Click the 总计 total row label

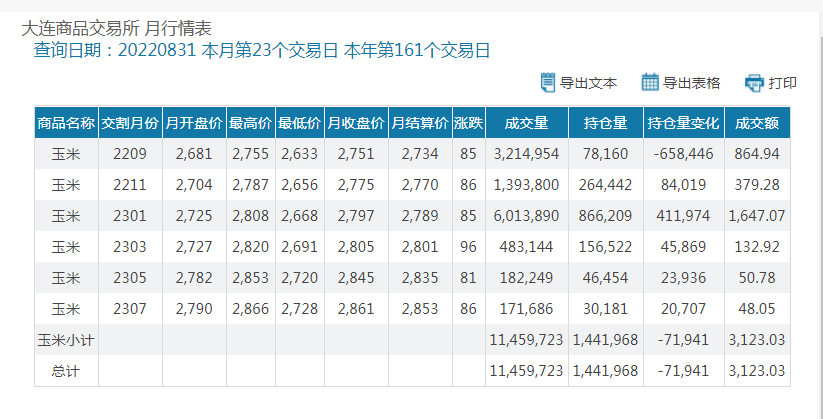pyautogui.click(x=66, y=371)
